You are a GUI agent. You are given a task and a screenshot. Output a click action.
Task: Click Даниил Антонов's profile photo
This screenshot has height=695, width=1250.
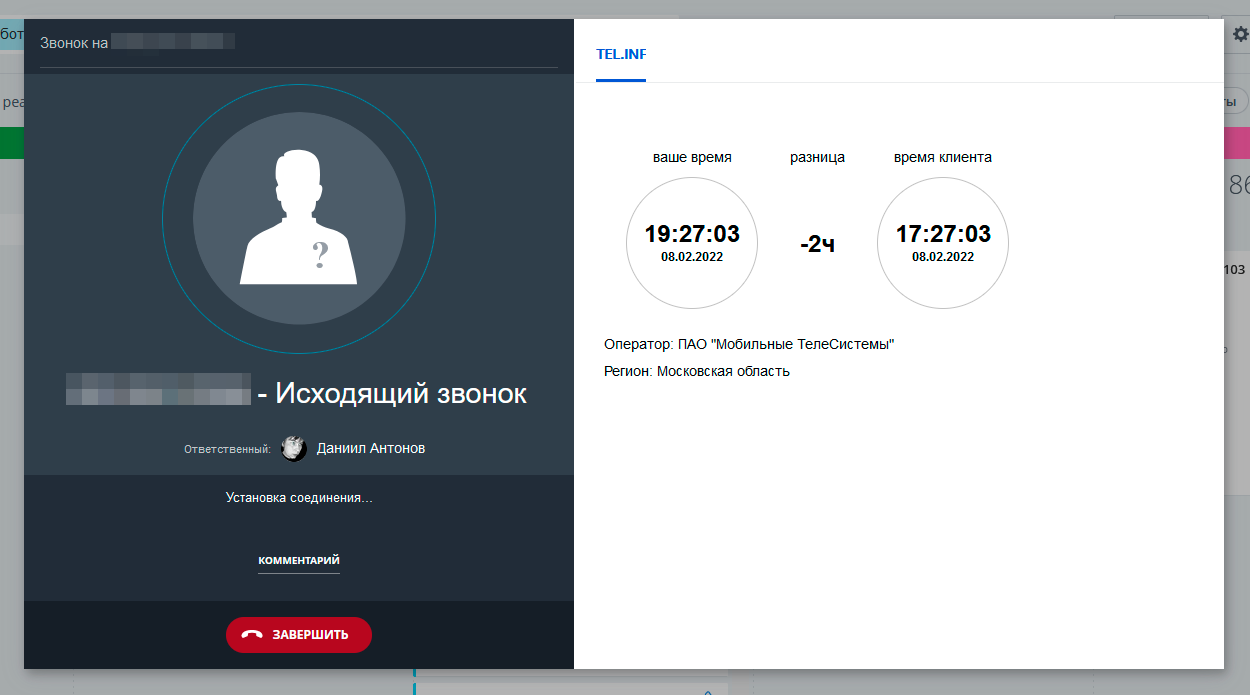point(294,449)
